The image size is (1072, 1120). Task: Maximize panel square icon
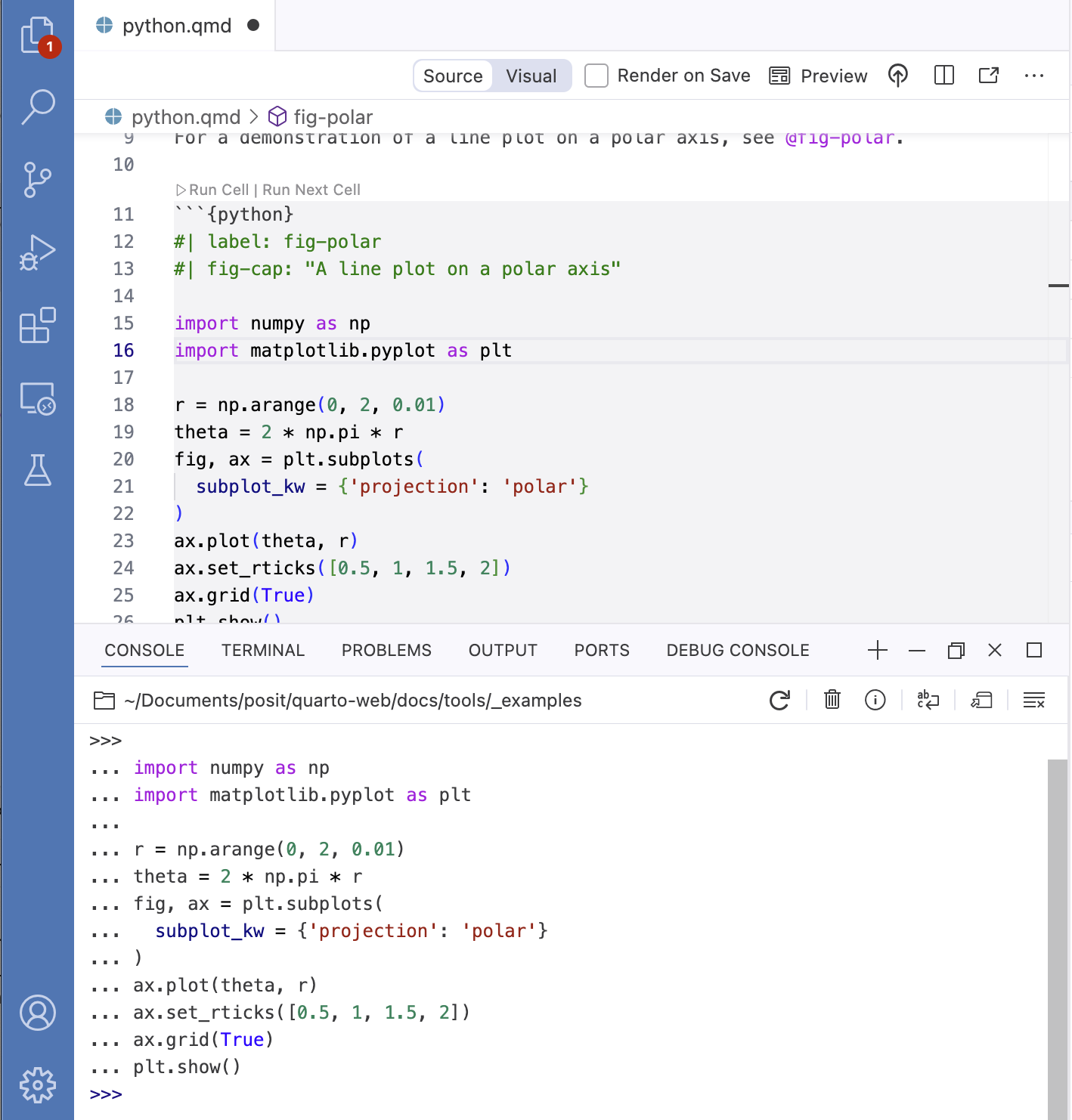coord(1034,650)
